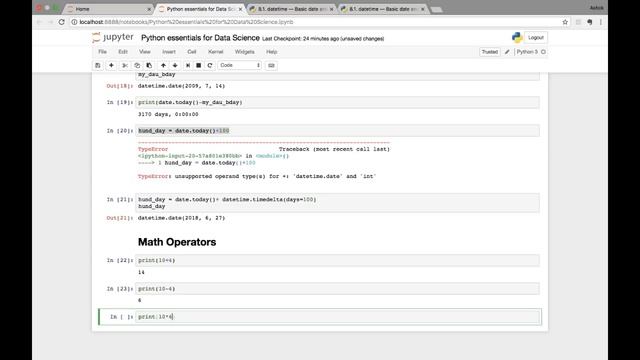Viewport: 640px width, 360px height.
Task: Bookmark this page with the star icon
Action: [x=565, y=22]
